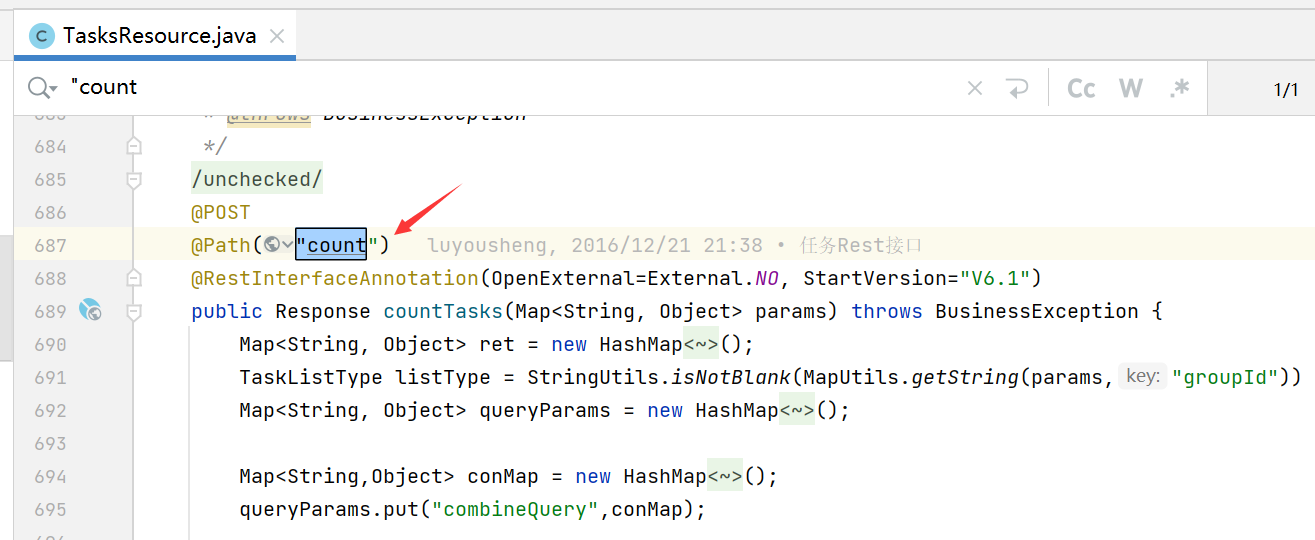Click the class icon on TasksResource.java tab
Viewport: 1315px width, 540px height.
click(x=42, y=37)
